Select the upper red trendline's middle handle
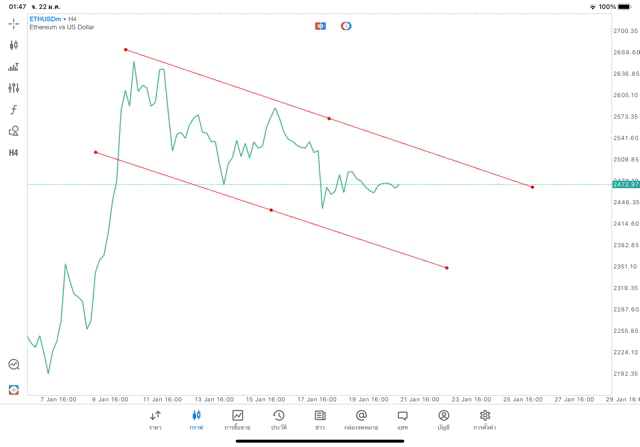This screenshot has width=640, height=447. point(329,119)
